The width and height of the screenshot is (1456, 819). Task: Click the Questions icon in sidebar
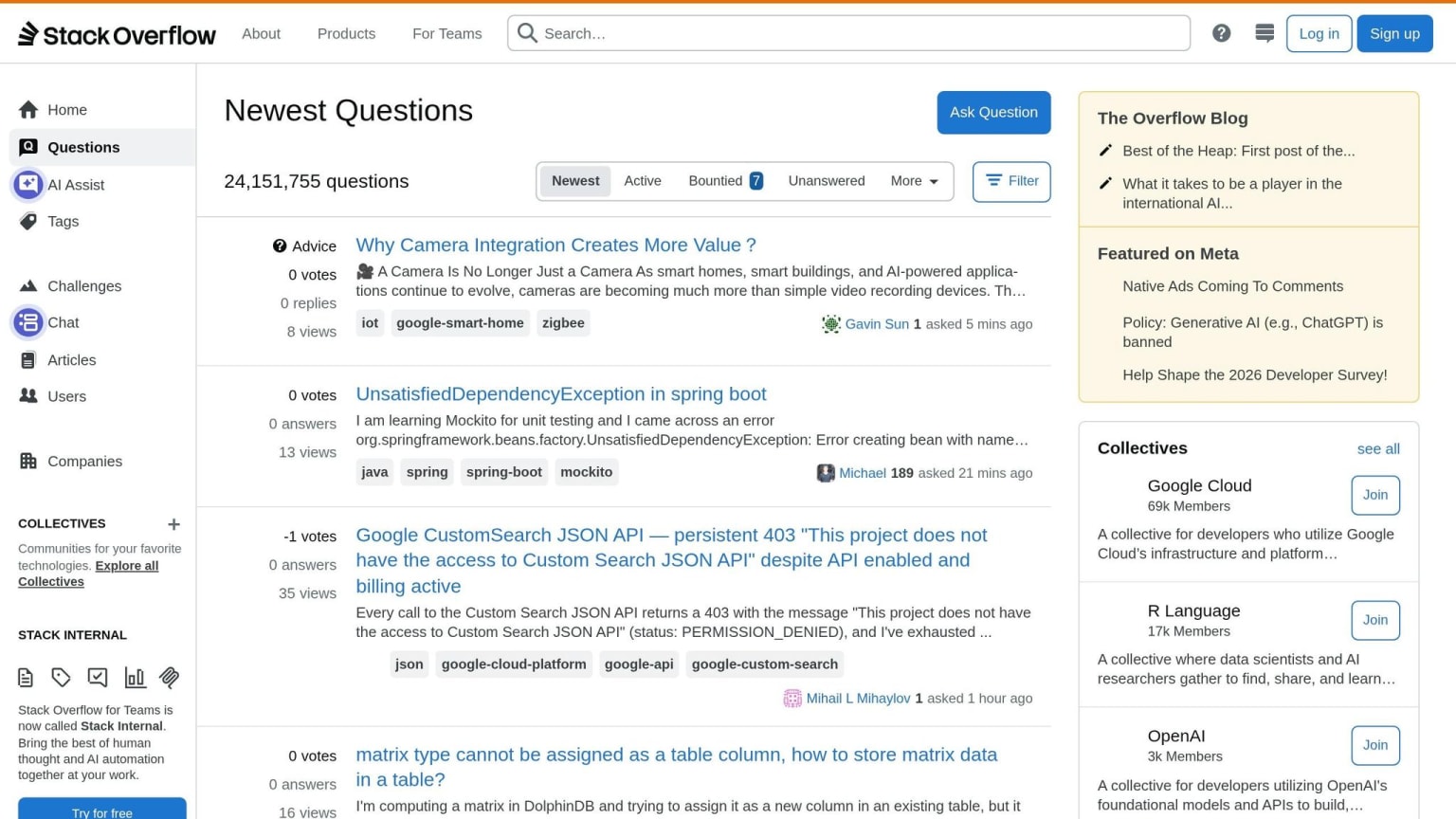(28, 147)
